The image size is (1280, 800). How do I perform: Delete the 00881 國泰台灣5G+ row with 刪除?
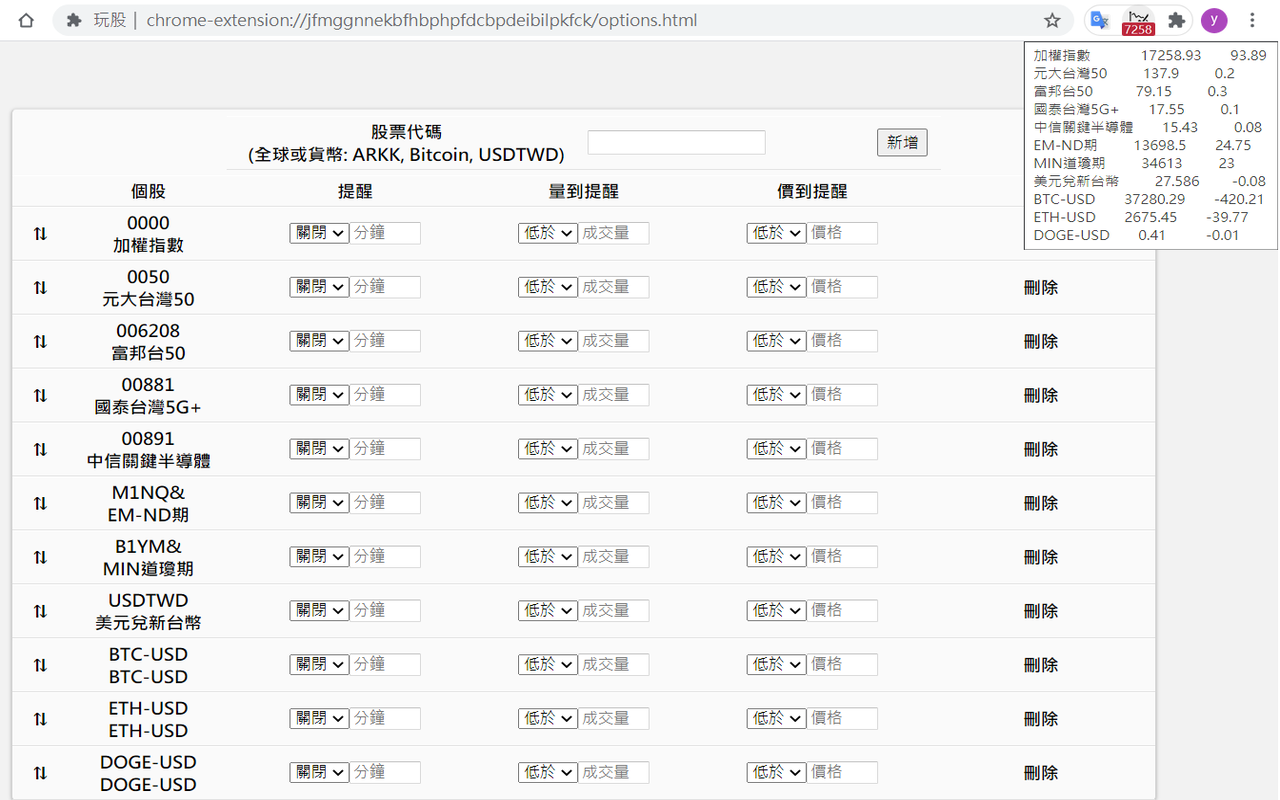[x=1041, y=396]
